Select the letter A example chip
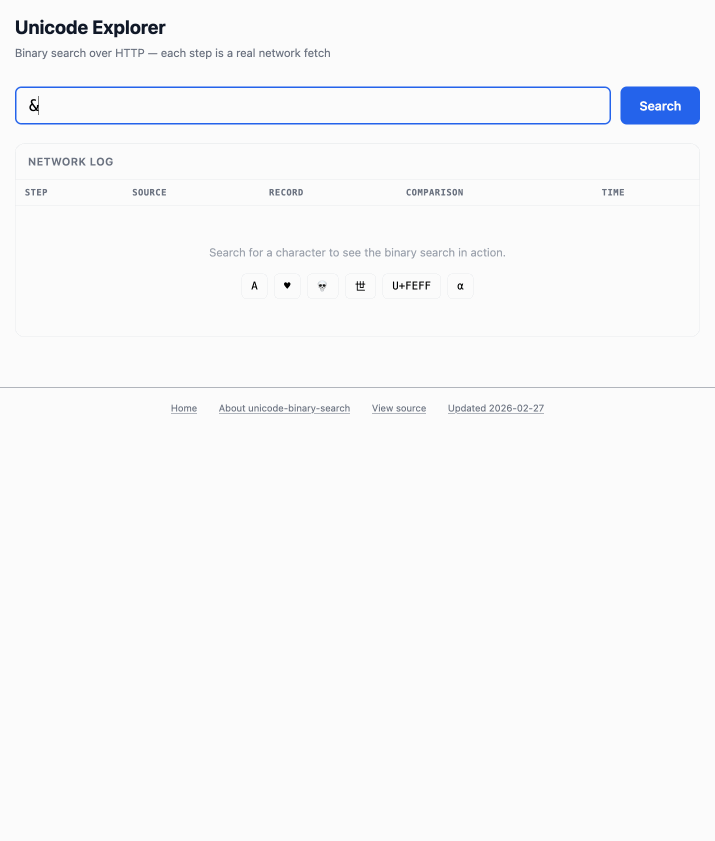 [x=254, y=286]
